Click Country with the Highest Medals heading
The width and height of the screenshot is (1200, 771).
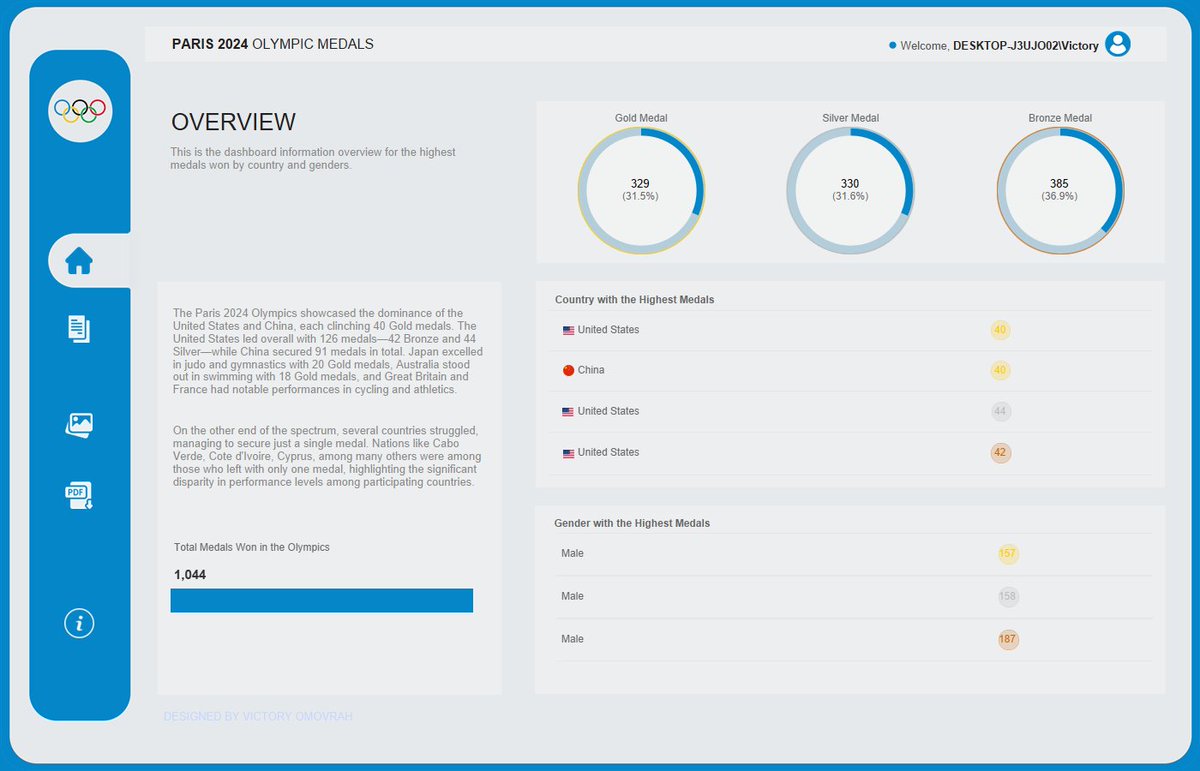click(x=635, y=300)
